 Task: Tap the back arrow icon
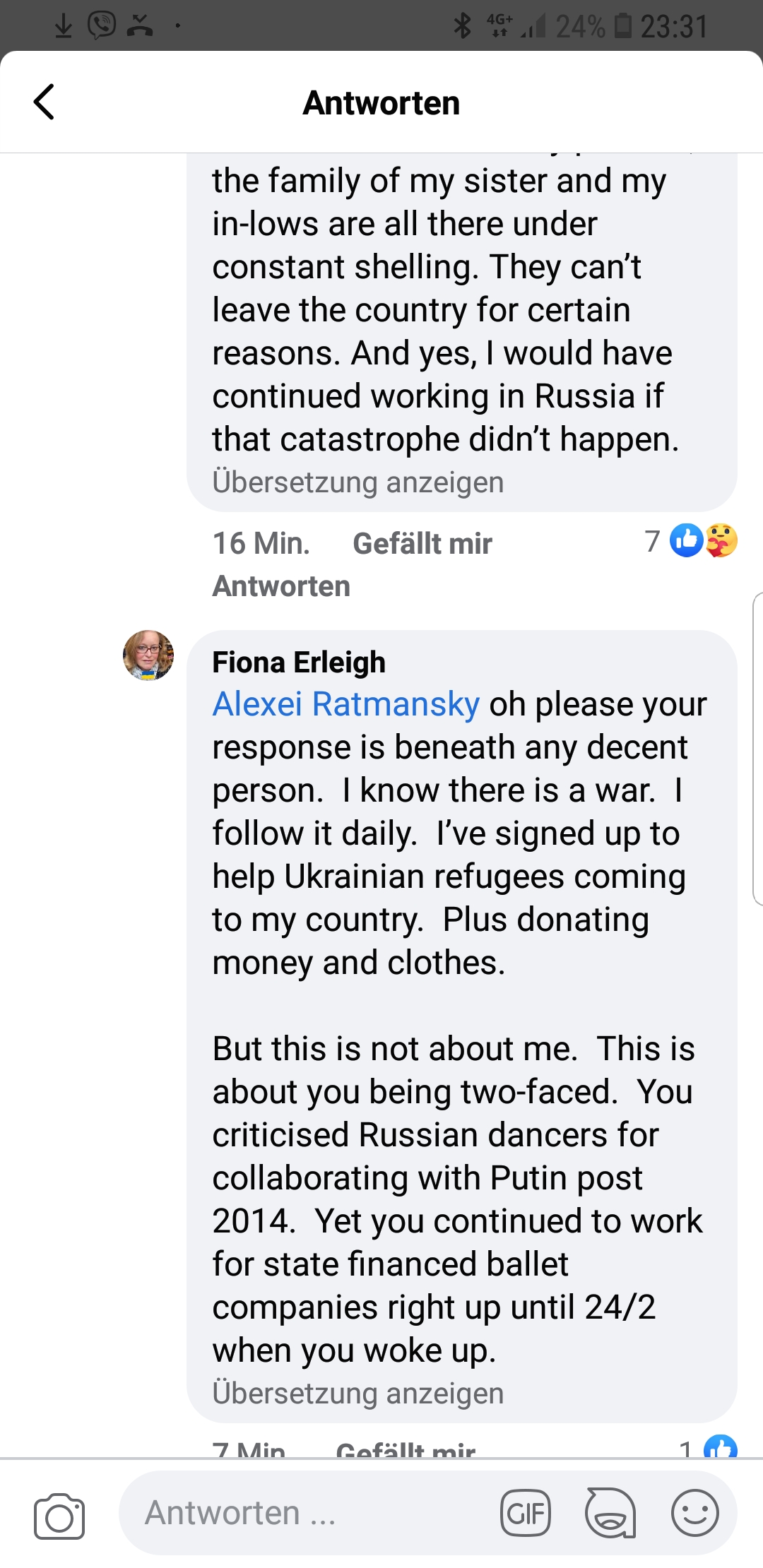pyautogui.click(x=45, y=102)
